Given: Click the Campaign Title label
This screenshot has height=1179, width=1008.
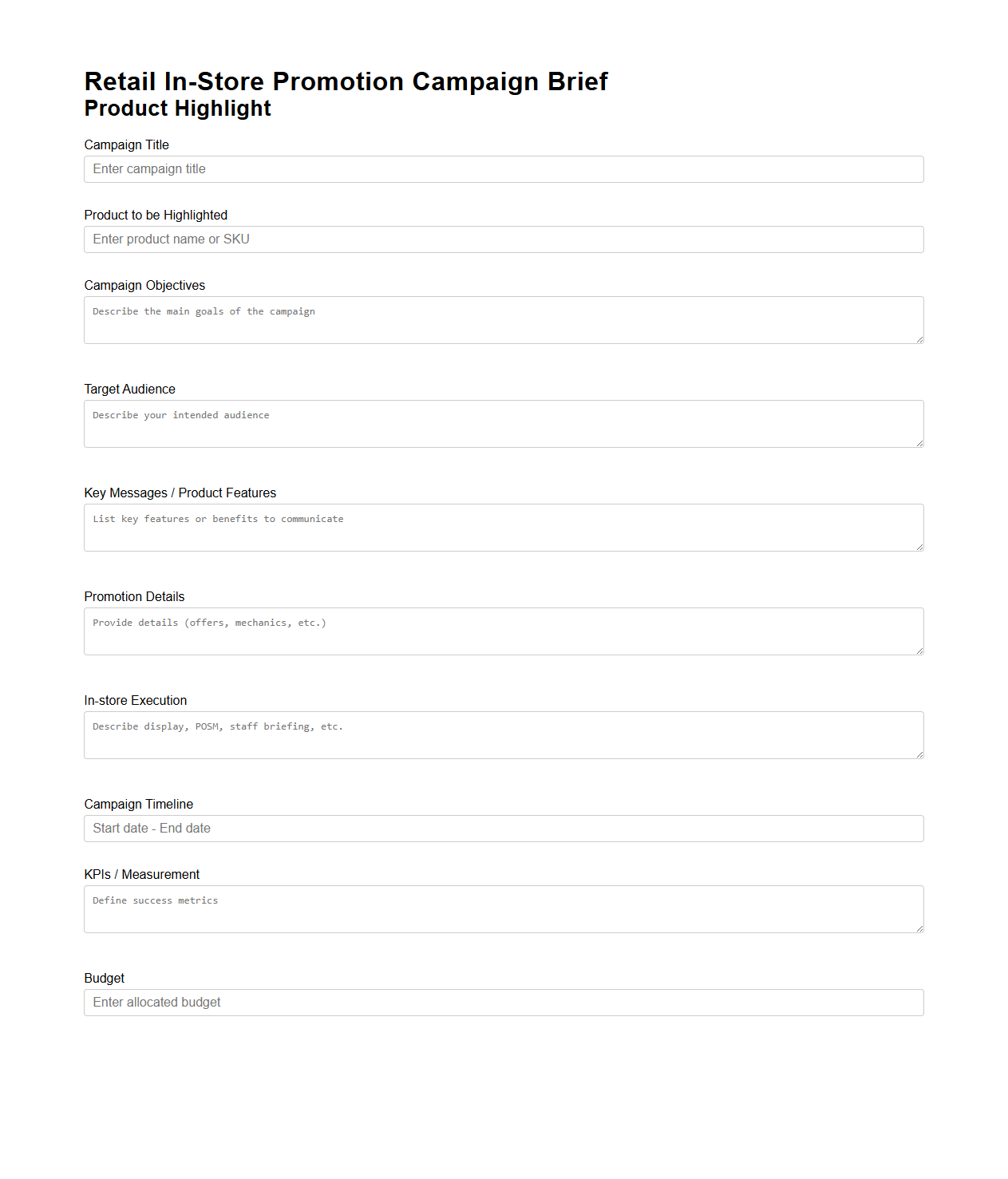Looking at the screenshot, I should (126, 144).
